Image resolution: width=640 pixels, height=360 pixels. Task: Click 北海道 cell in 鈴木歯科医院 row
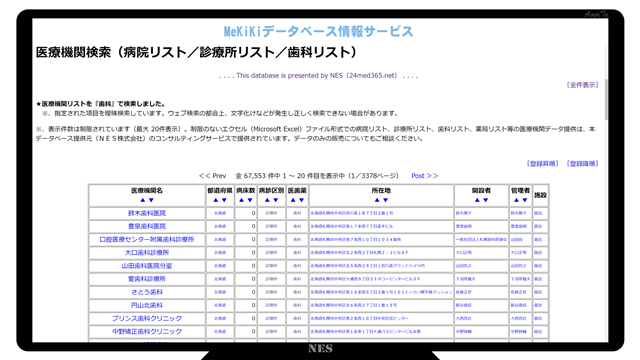220,213
